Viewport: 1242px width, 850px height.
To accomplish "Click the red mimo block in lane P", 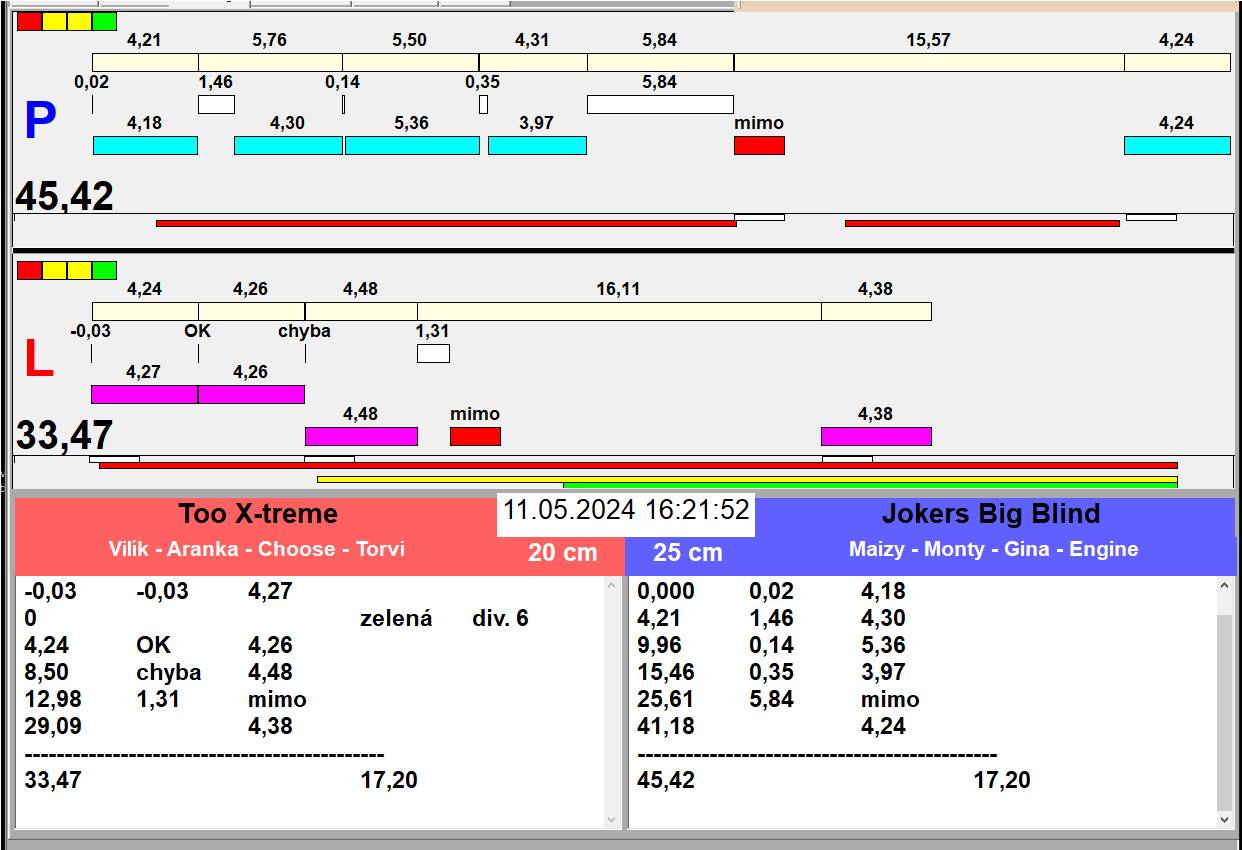I will 759,145.
